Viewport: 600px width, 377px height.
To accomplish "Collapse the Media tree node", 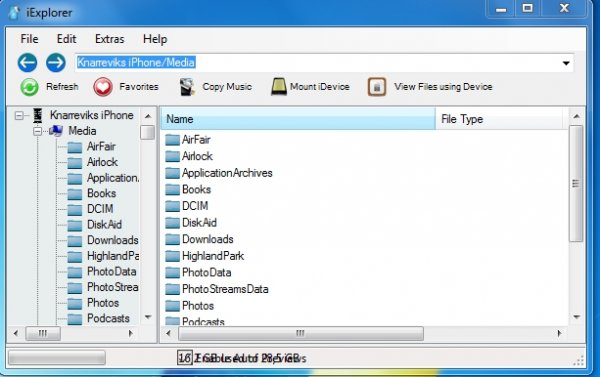I will tap(38, 131).
